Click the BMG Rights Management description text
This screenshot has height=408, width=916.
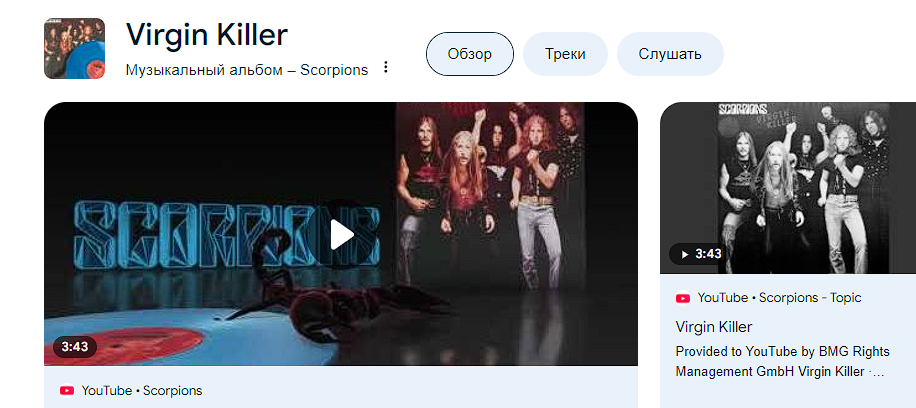pyautogui.click(x=782, y=361)
